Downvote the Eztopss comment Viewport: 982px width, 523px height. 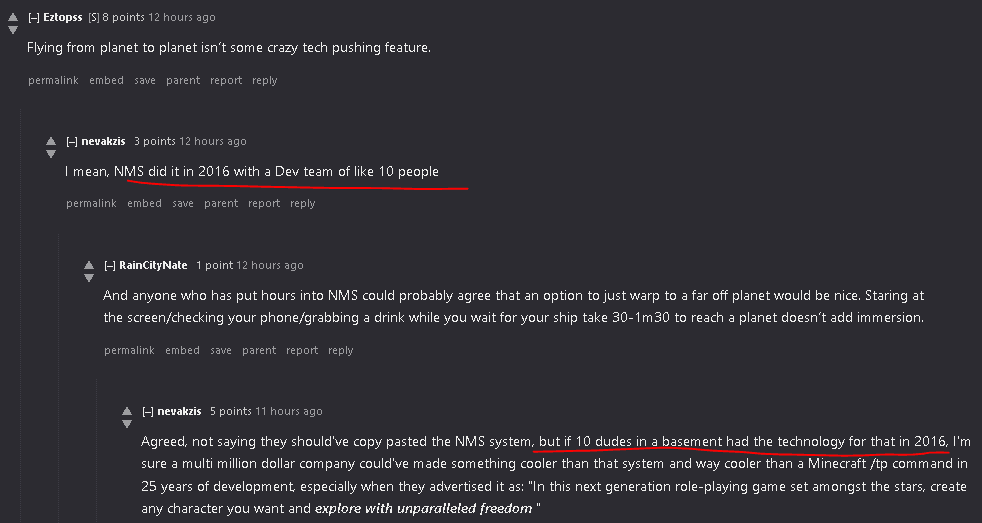click(13, 30)
